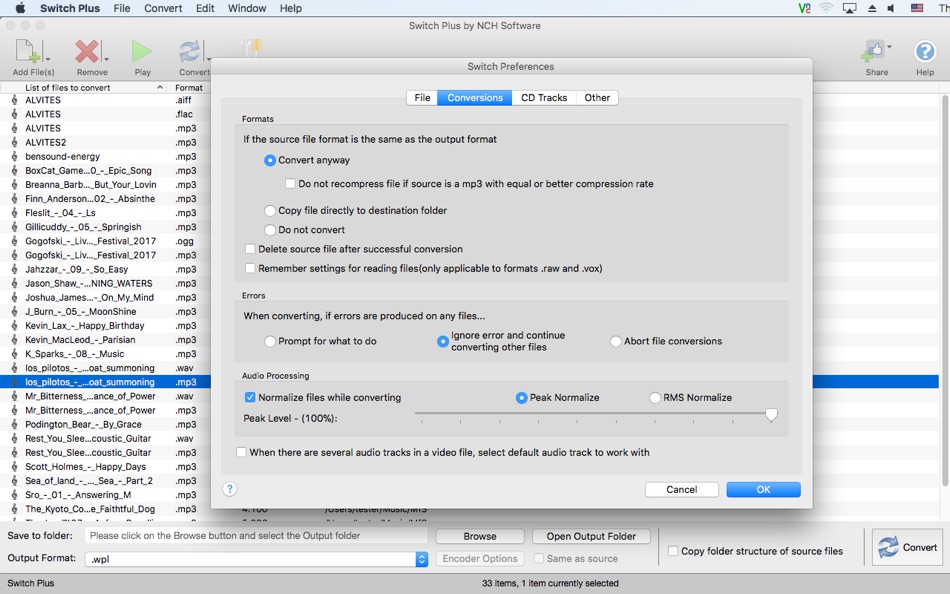Open the Convert menu in menu bar
The width and height of the screenshot is (950, 594).
coord(163,8)
